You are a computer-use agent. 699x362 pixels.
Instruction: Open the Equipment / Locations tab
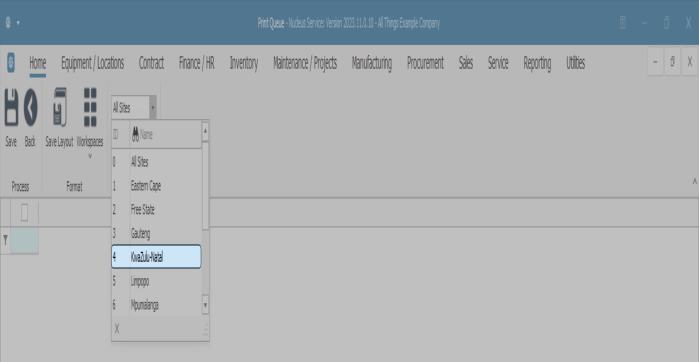click(93, 63)
